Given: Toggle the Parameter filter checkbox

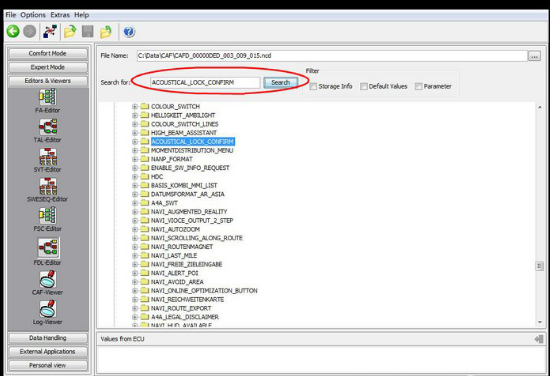Looking at the screenshot, I should tap(418, 86).
